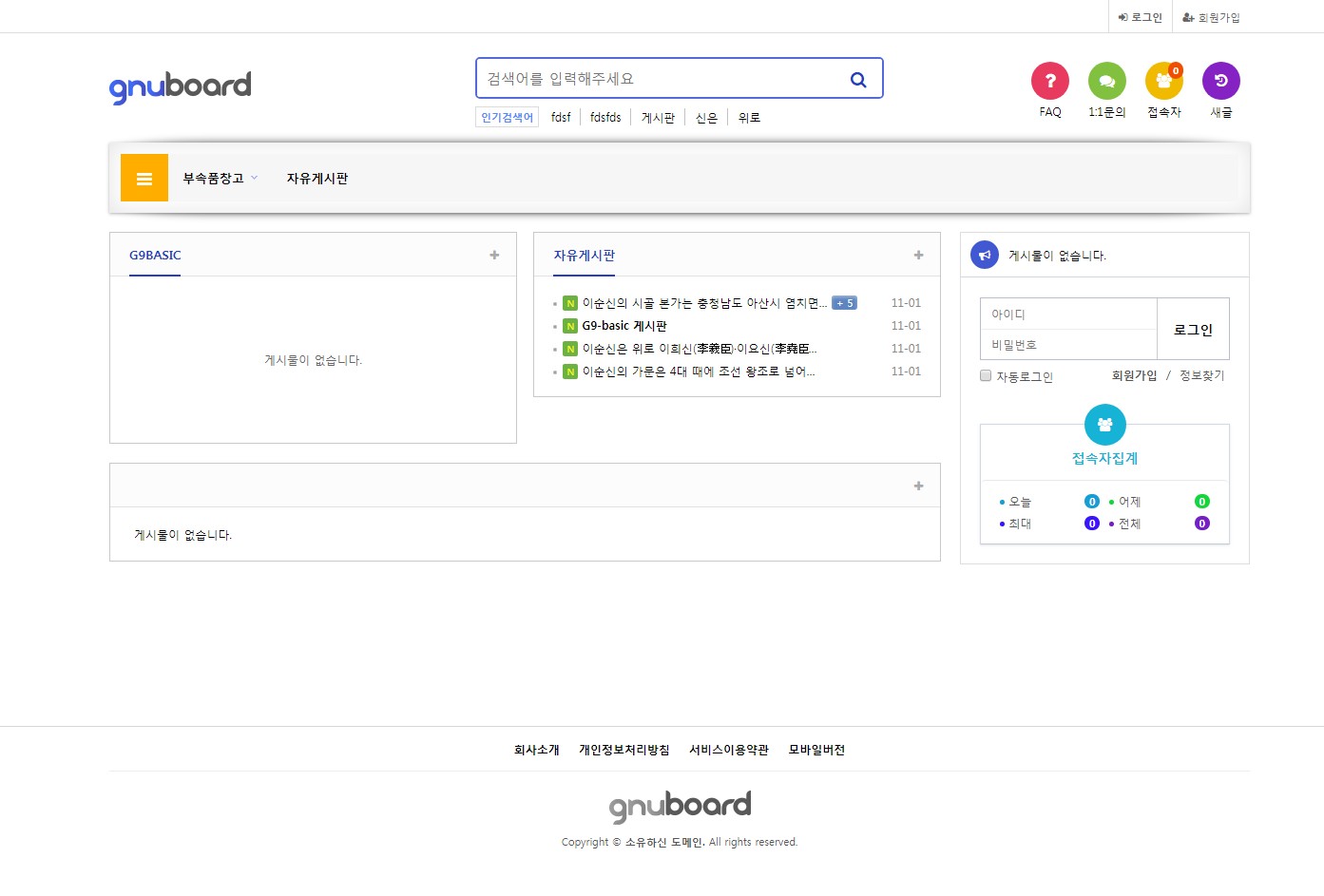Select popular search term fdsfds

coord(605,118)
